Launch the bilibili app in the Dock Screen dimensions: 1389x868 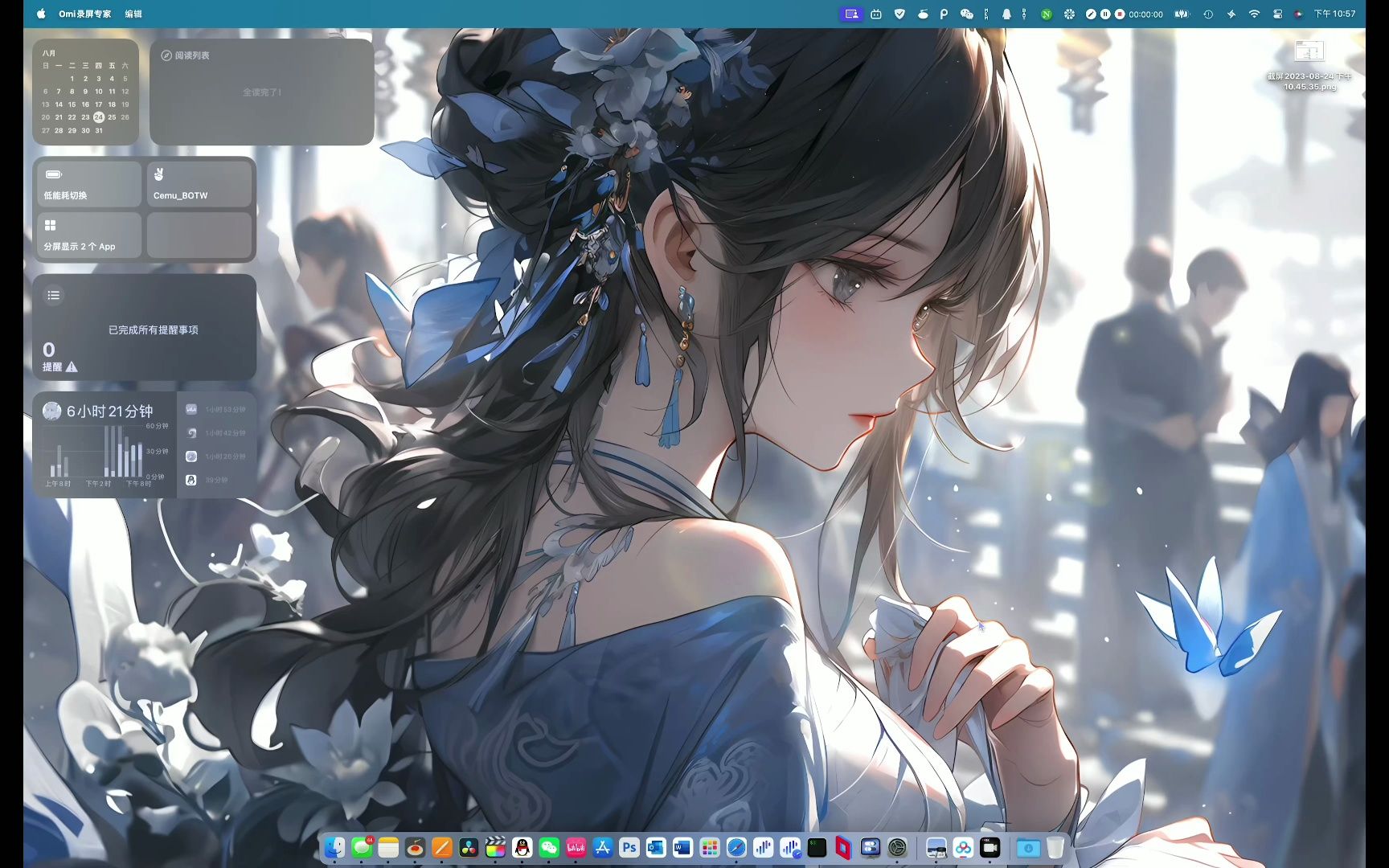click(x=576, y=847)
